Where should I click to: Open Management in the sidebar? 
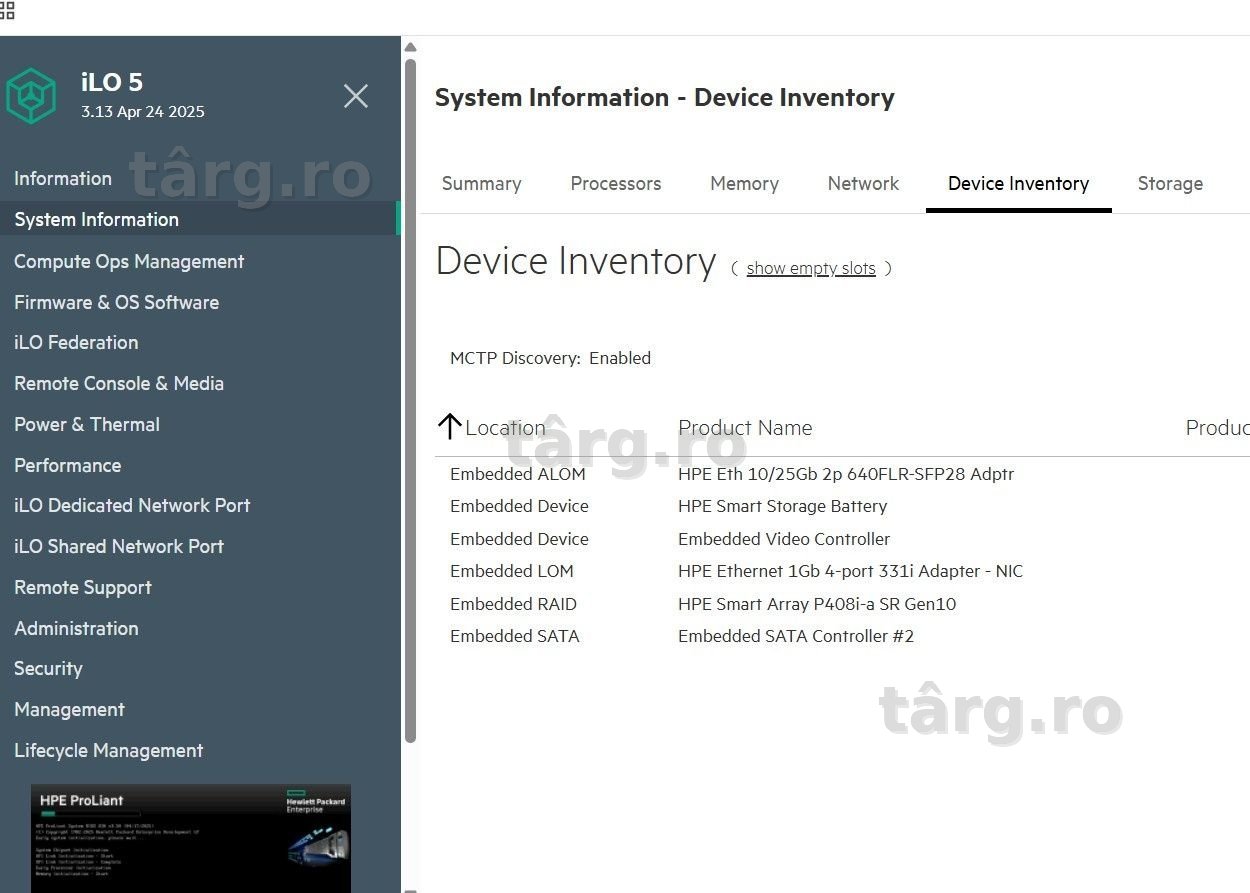point(69,709)
